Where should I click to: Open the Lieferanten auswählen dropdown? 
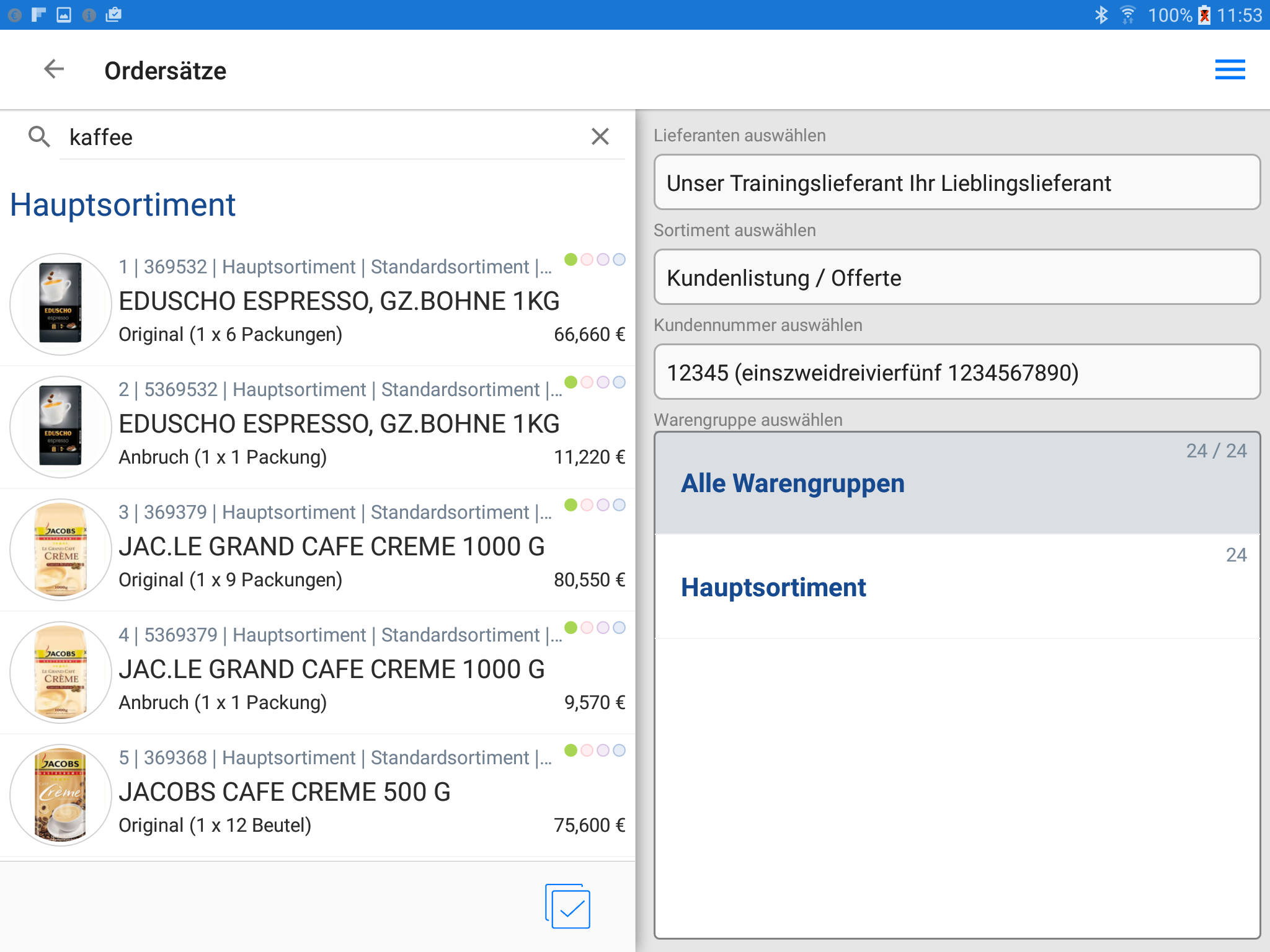[956, 183]
